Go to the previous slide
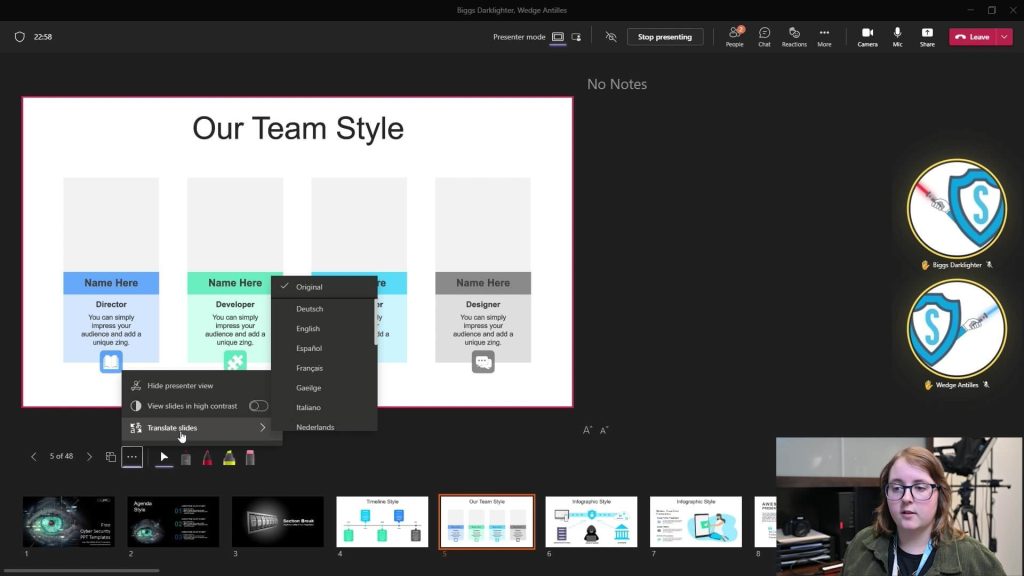1024x576 pixels. pyautogui.click(x=33, y=456)
